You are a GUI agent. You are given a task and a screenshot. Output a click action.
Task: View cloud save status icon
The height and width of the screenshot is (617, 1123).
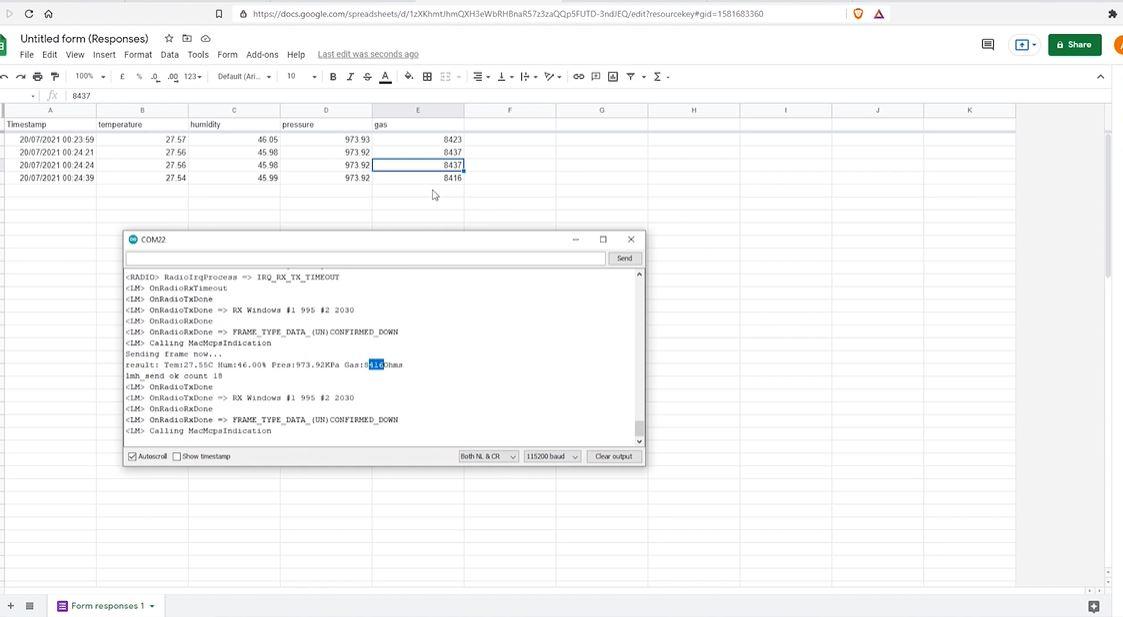pos(206,39)
